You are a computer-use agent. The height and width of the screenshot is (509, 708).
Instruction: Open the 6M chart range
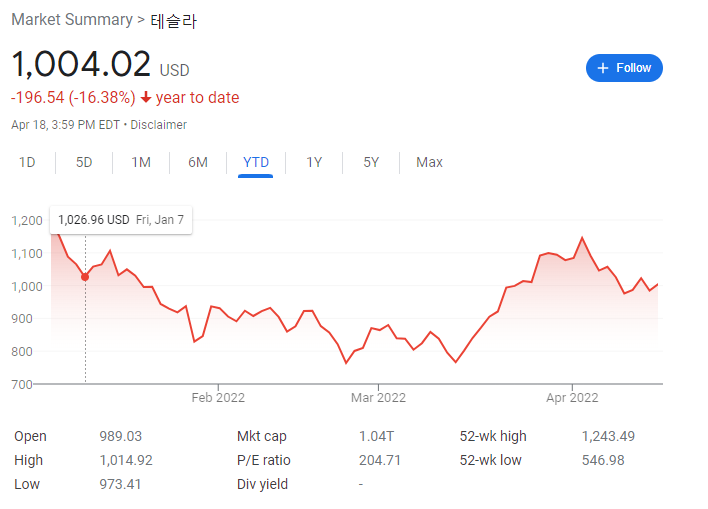pos(198,162)
